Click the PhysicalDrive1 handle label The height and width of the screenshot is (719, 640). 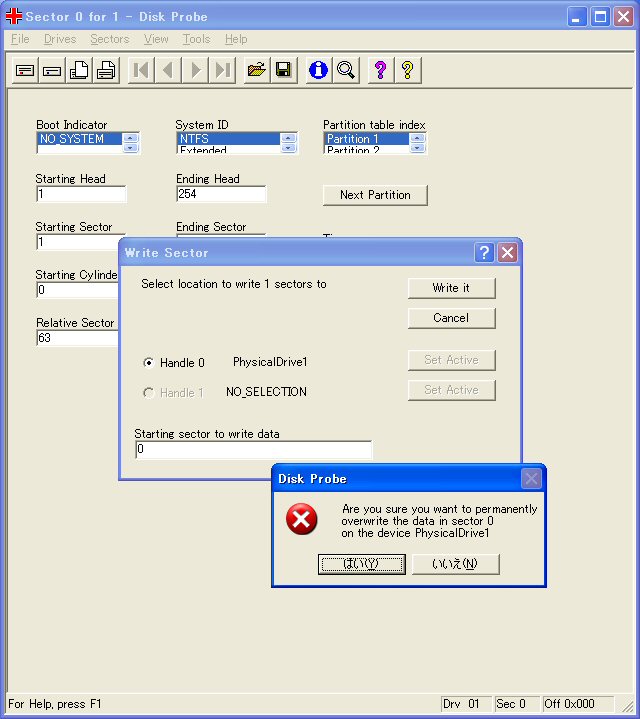pos(270,362)
